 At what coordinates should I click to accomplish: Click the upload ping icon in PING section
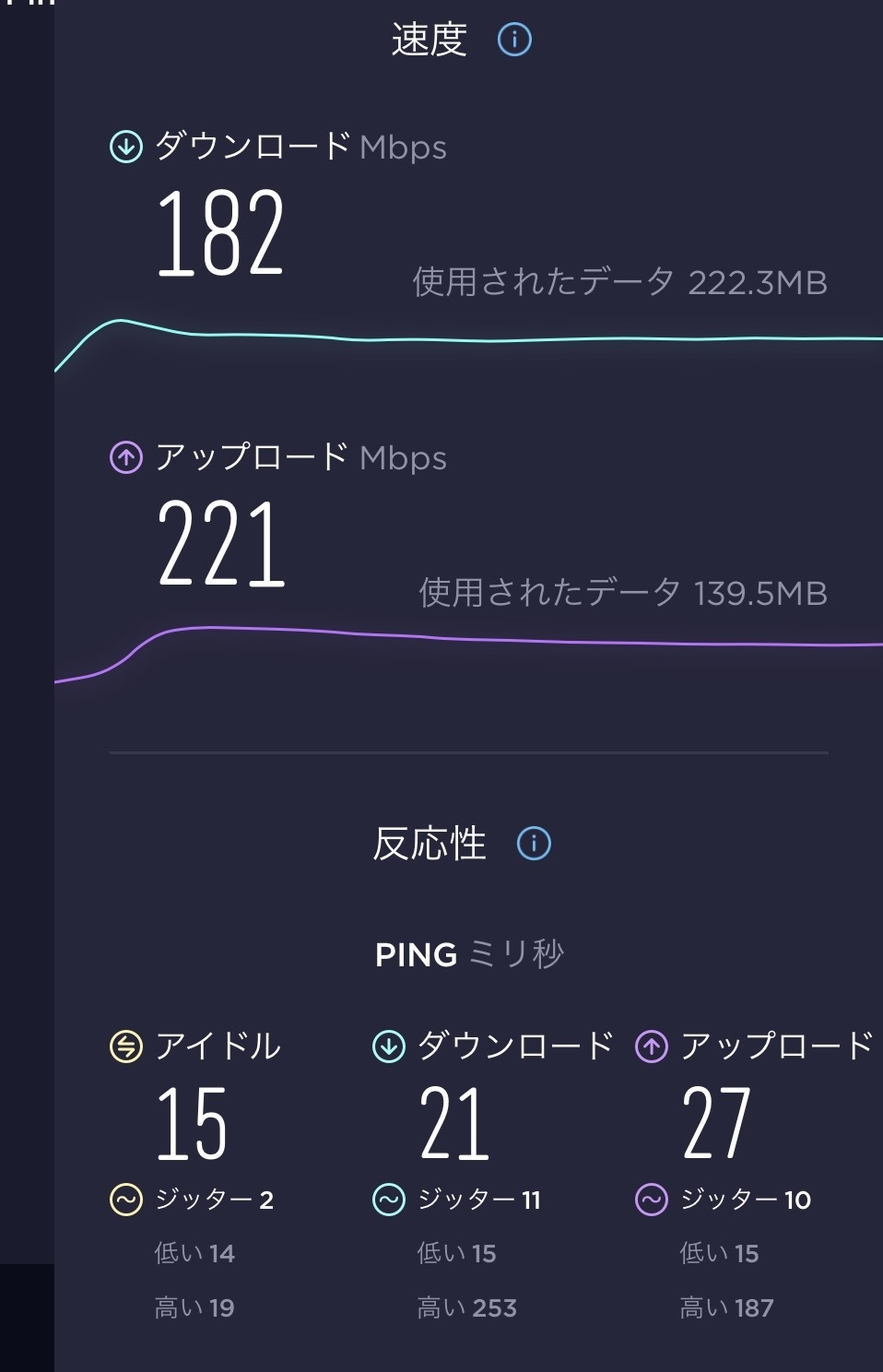(x=652, y=1047)
